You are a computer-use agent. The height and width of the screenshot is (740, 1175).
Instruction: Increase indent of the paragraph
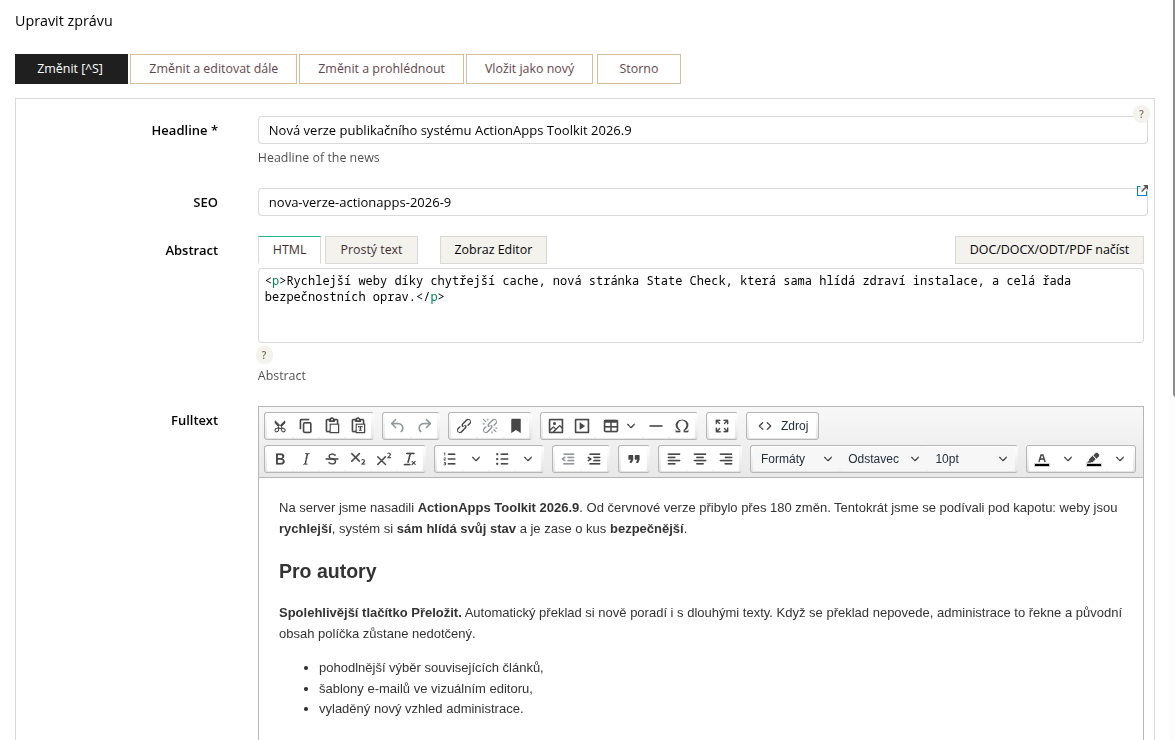[x=594, y=459]
